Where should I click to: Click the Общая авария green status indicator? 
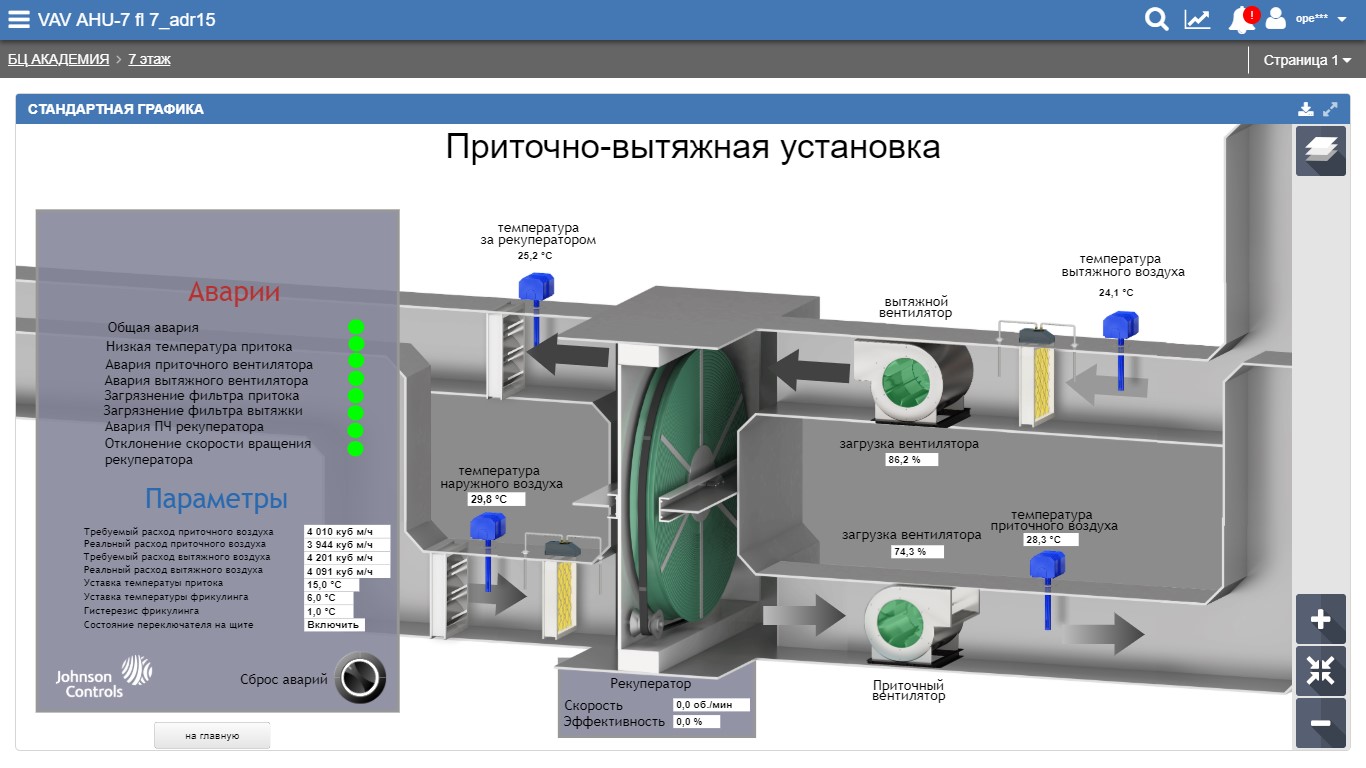click(356, 327)
